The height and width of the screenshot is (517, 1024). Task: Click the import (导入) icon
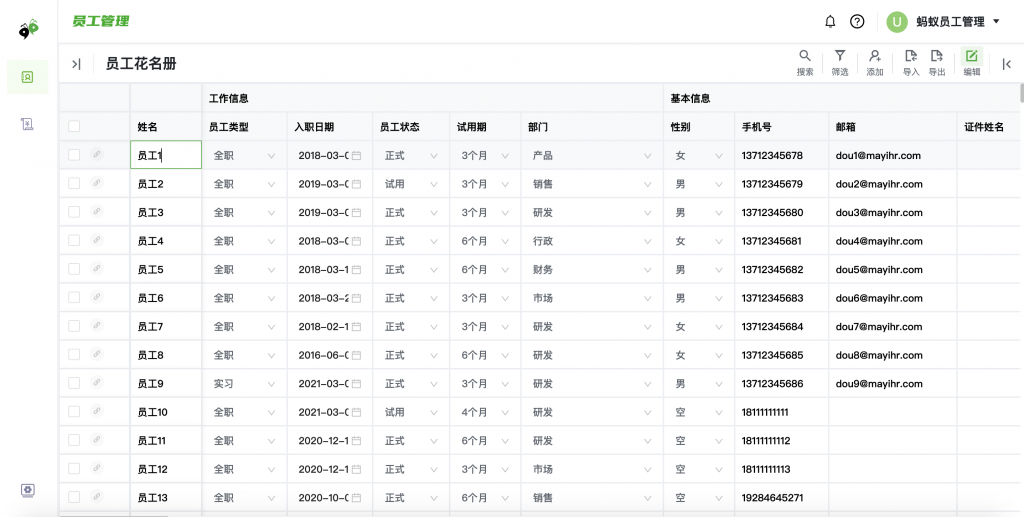(910, 57)
